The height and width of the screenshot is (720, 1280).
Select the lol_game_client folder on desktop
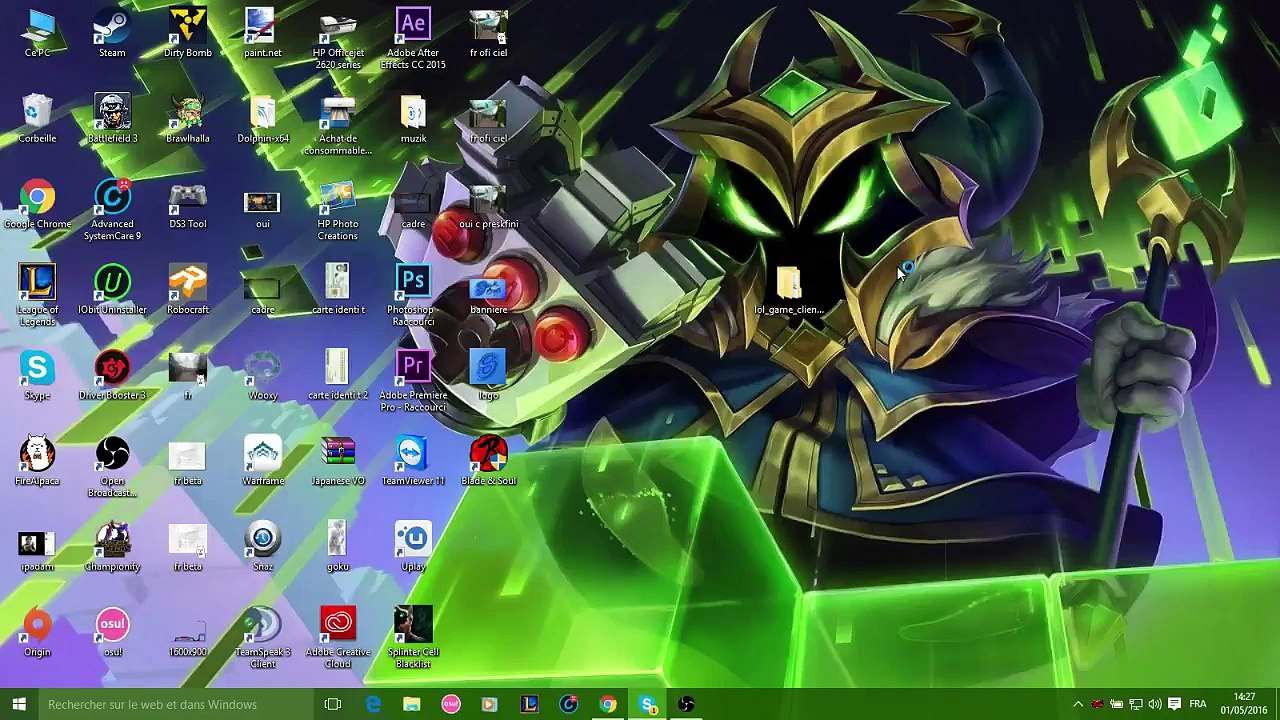coord(789,290)
